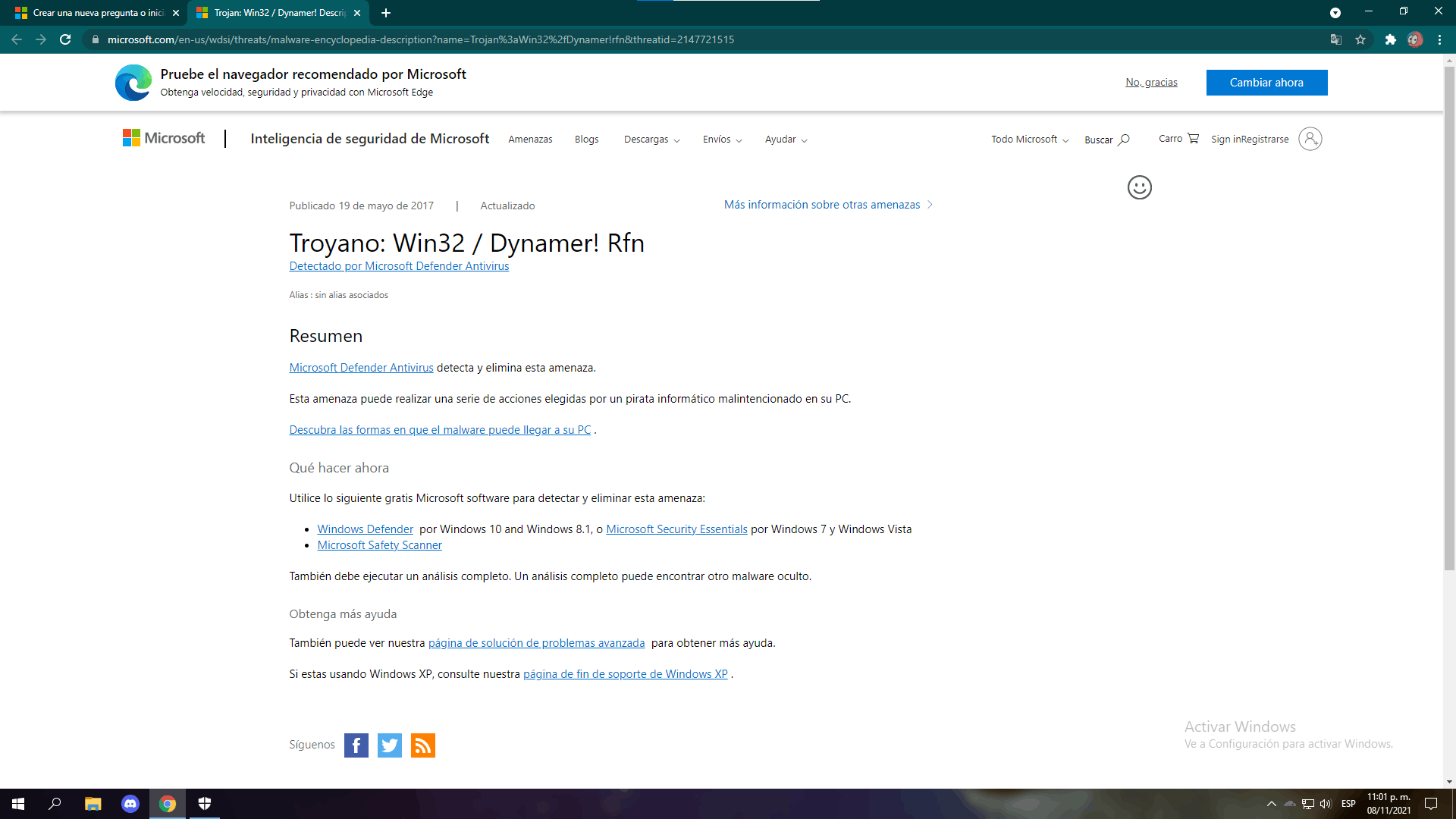Image resolution: width=1456 pixels, height=819 pixels.
Task: Open Discord from the taskbar
Action: coord(130,804)
